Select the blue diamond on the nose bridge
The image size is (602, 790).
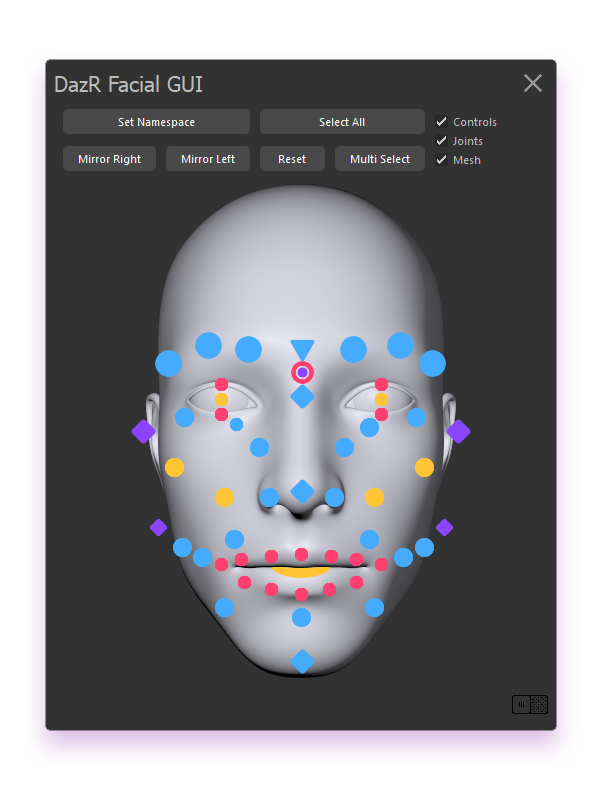tap(302, 397)
